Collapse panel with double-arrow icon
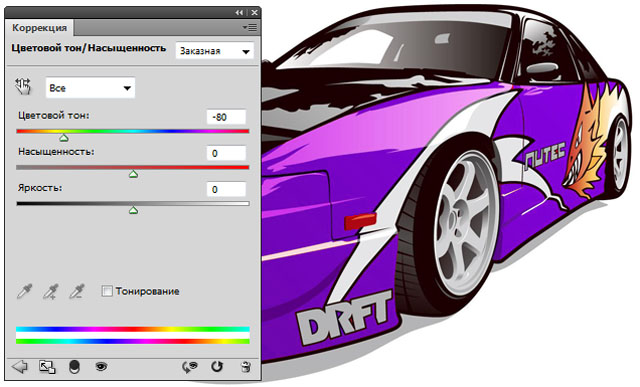This screenshot has width=640, height=387. pos(240,13)
